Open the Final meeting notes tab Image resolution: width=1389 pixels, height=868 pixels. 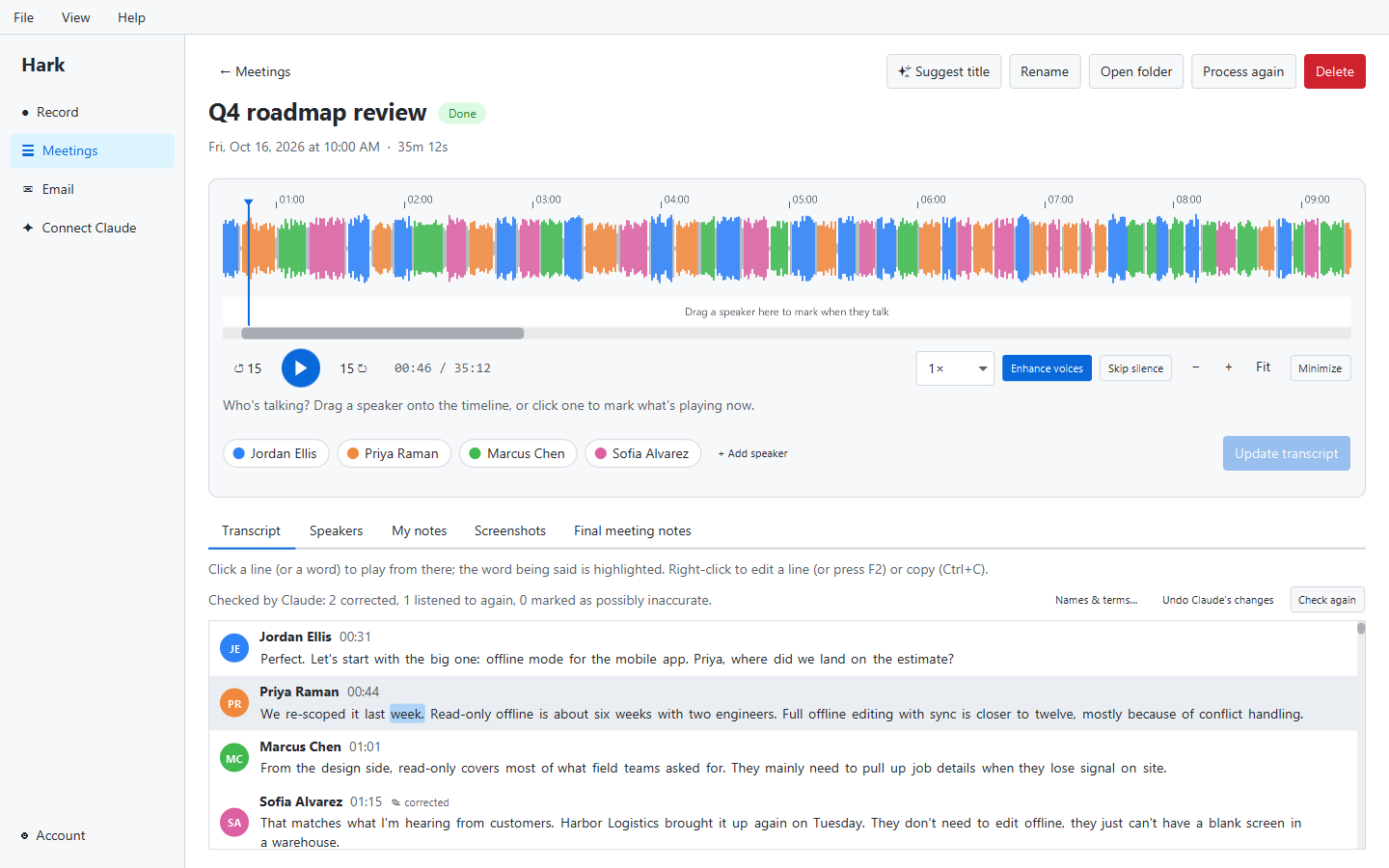(x=633, y=530)
